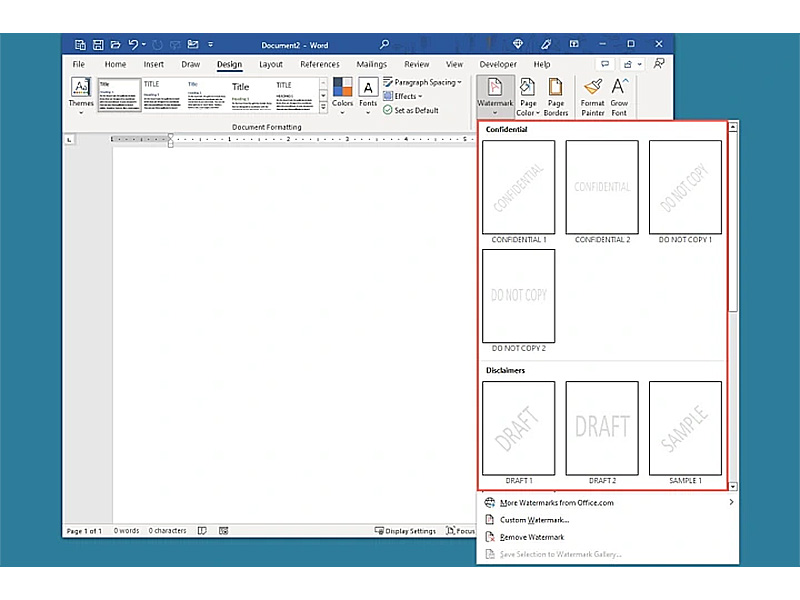Viewport: 800px width, 600px height.
Task: Open the Effects dropdown
Action: [403, 96]
